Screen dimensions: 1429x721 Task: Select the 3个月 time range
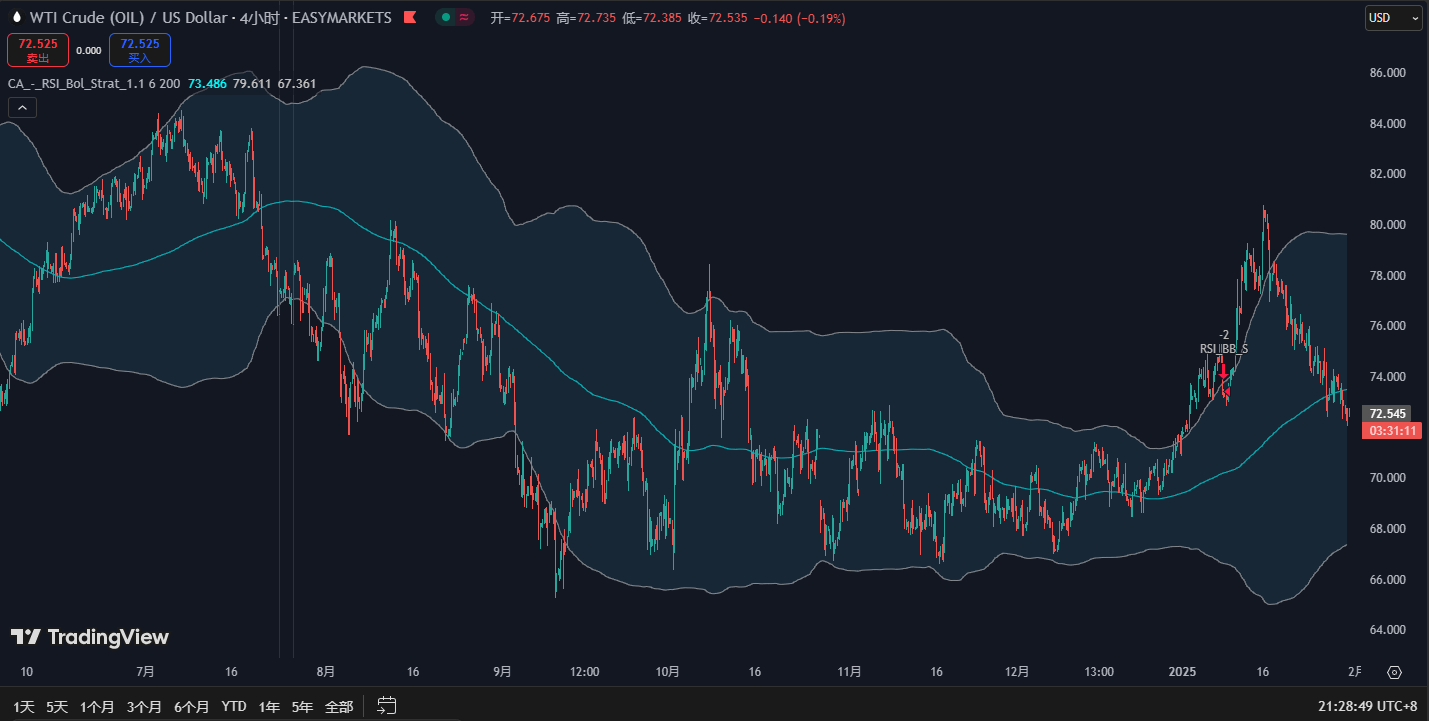click(x=145, y=707)
